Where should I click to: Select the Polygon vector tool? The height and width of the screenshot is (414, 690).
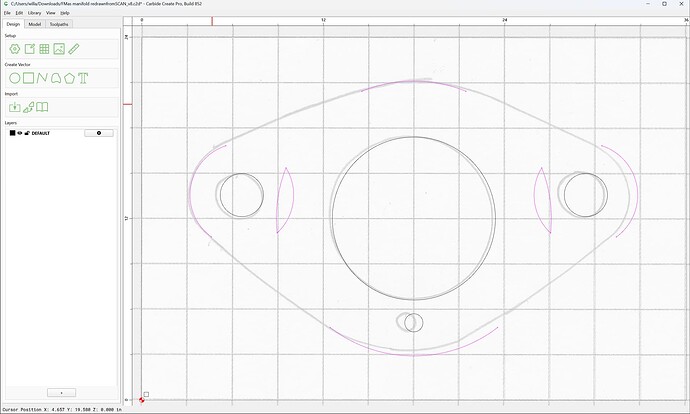[x=69, y=78]
